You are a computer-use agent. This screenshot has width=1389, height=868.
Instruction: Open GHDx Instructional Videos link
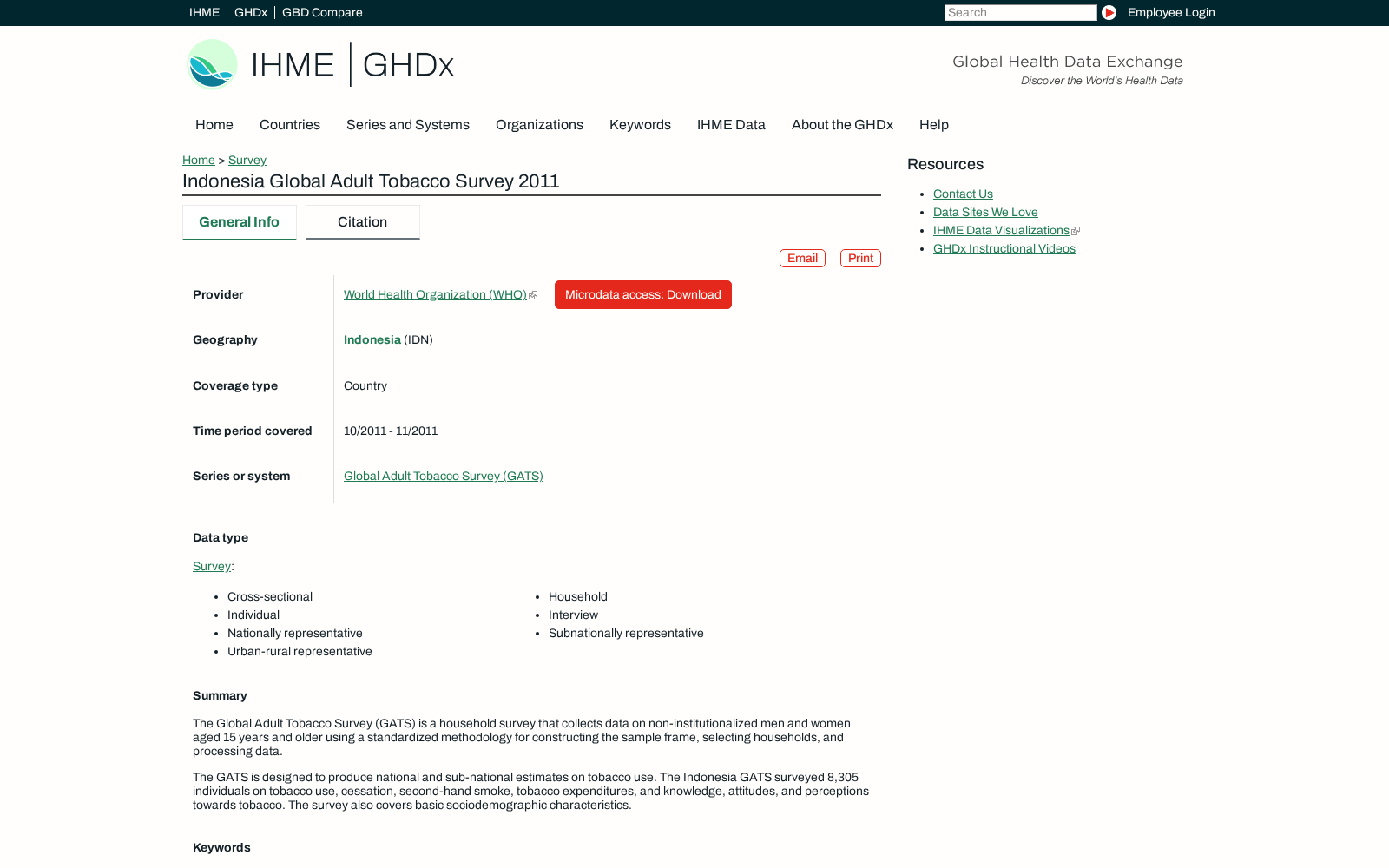pyautogui.click(x=1004, y=249)
